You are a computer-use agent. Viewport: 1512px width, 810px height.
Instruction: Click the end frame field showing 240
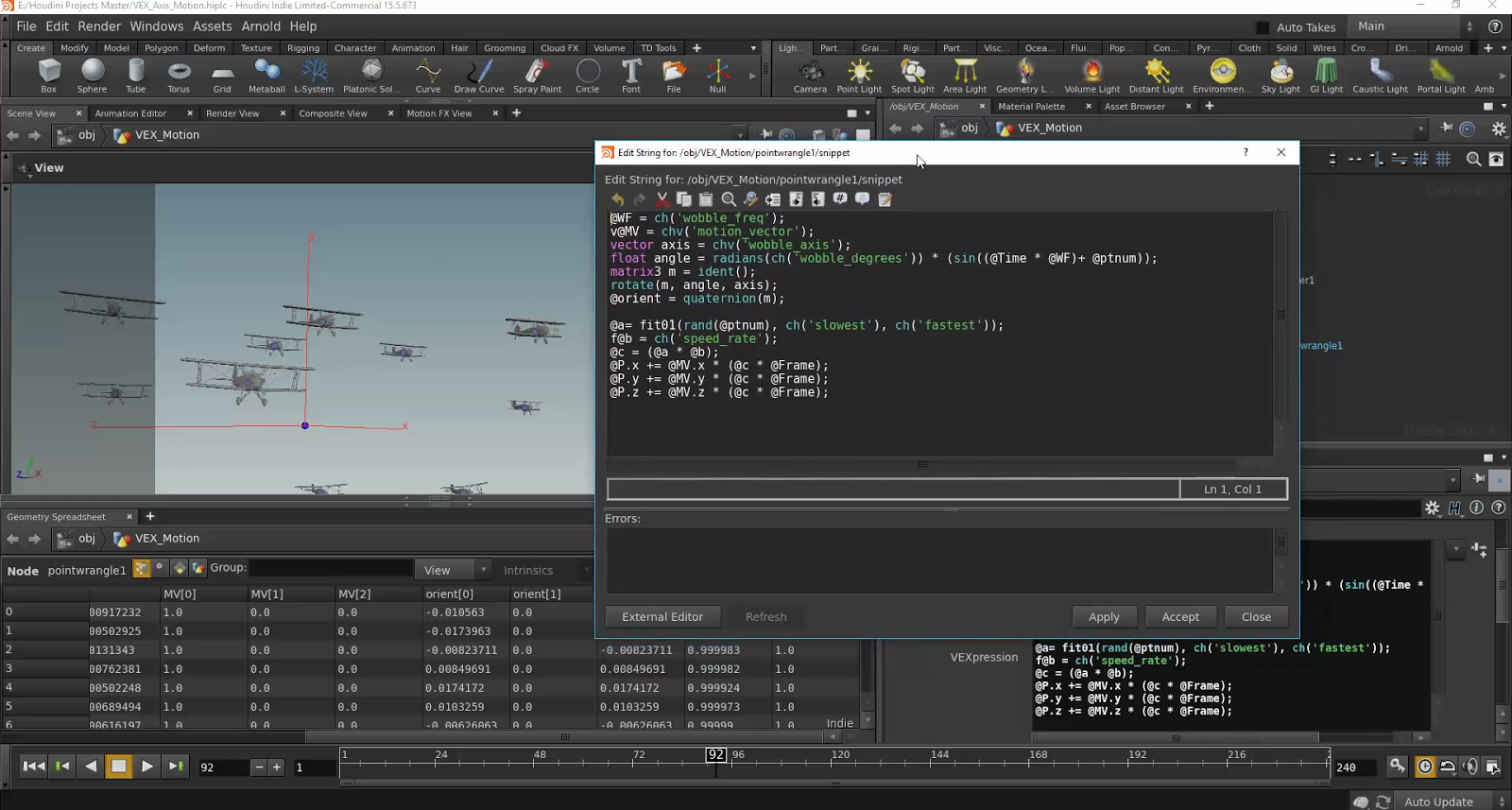click(1357, 767)
